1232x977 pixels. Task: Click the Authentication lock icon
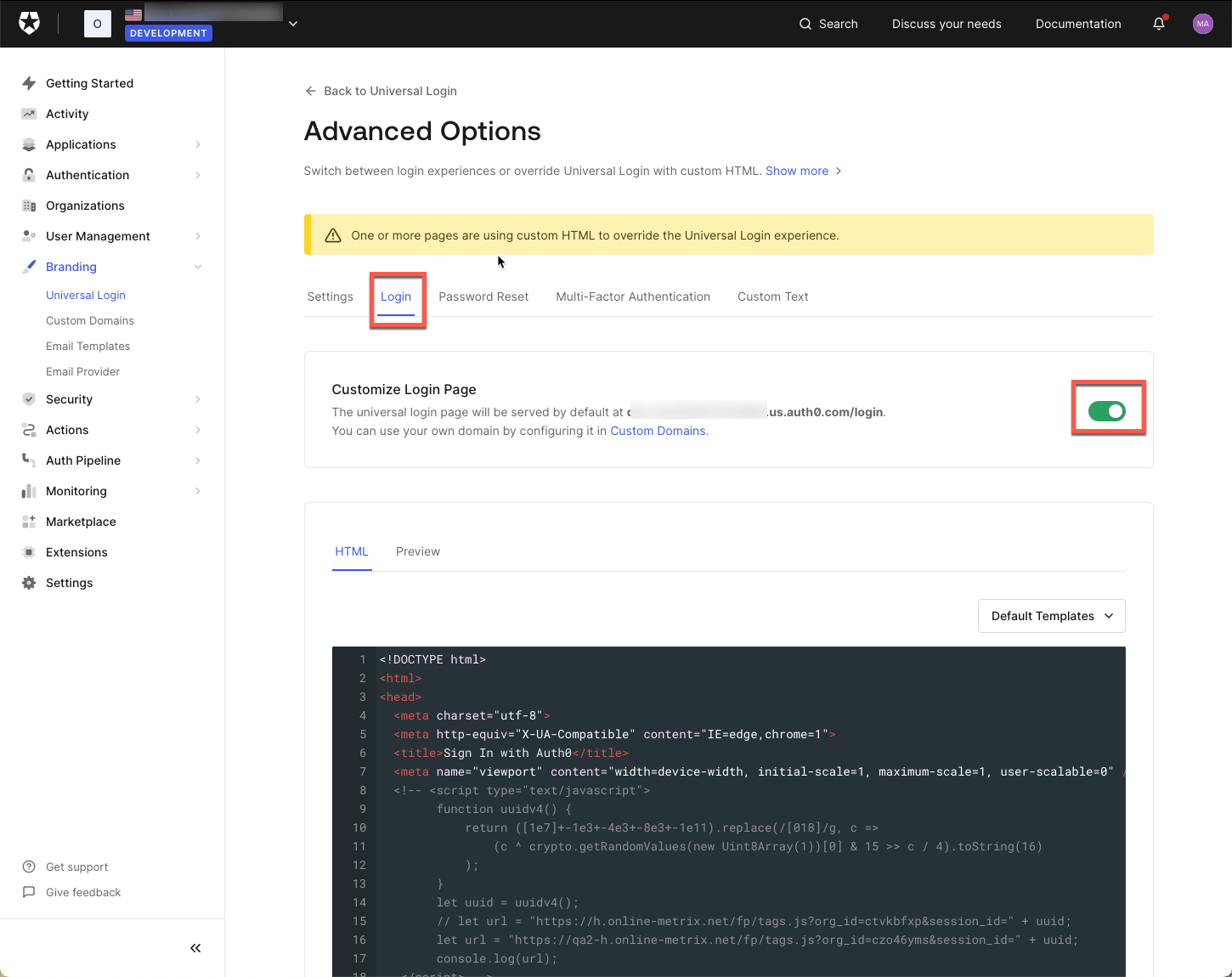point(28,174)
